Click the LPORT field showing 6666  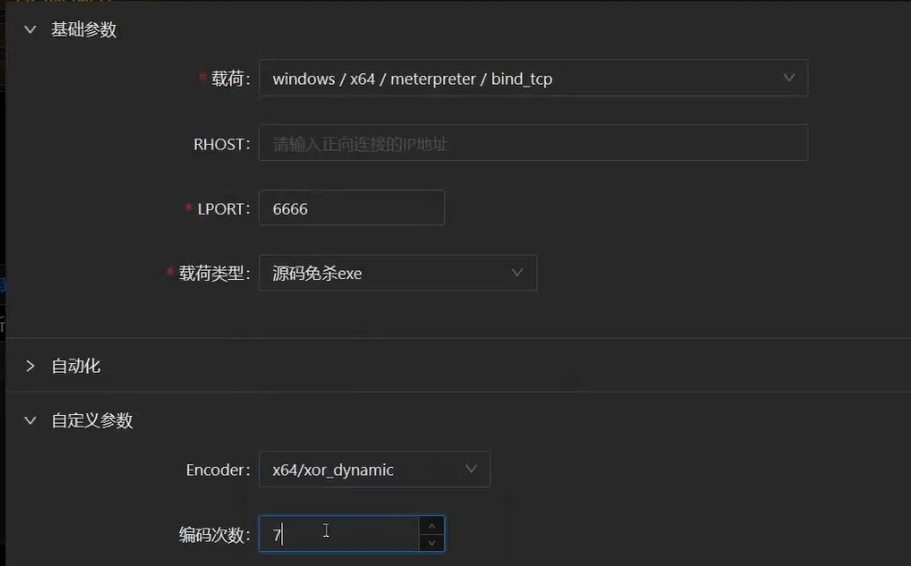pyautogui.click(x=351, y=209)
